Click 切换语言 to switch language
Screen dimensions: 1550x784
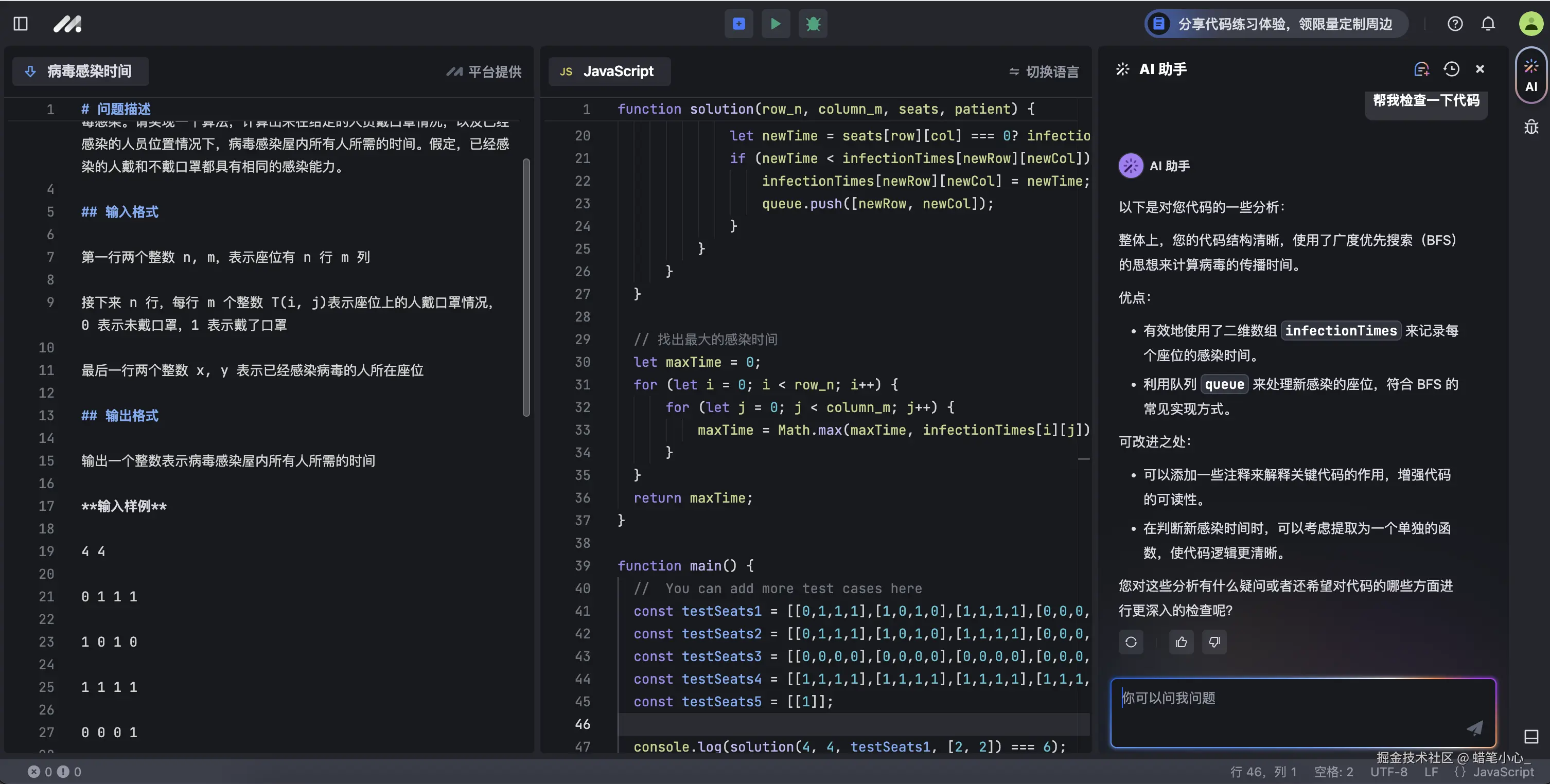pyautogui.click(x=1044, y=72)
